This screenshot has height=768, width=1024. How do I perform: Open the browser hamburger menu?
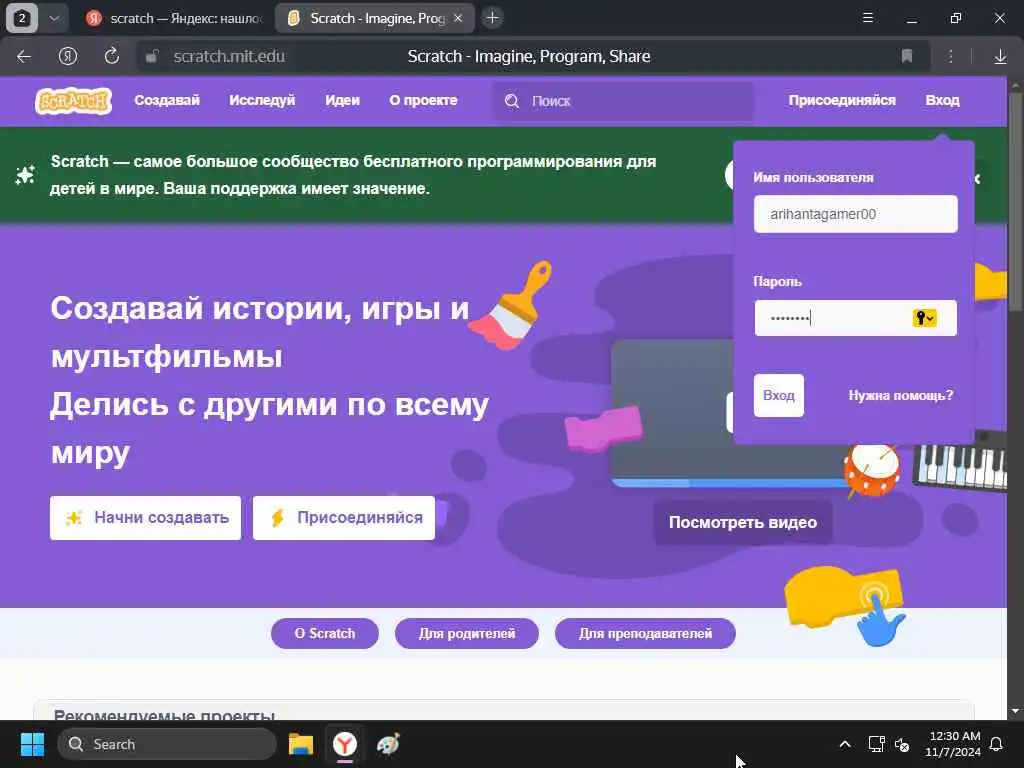click(868, 18)
